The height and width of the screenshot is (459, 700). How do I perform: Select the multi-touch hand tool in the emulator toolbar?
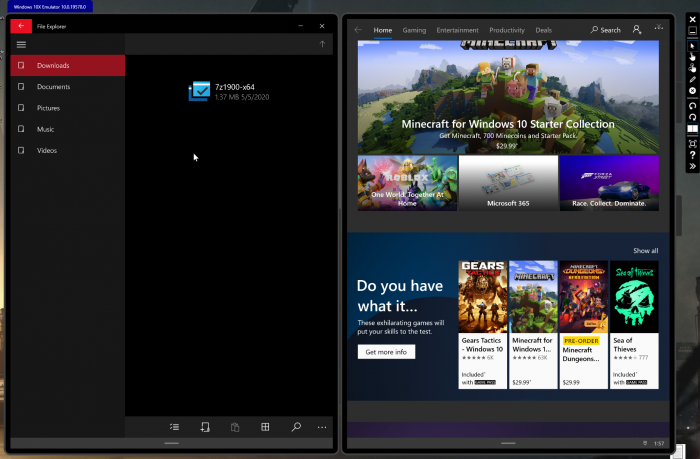tap(692, 68)
